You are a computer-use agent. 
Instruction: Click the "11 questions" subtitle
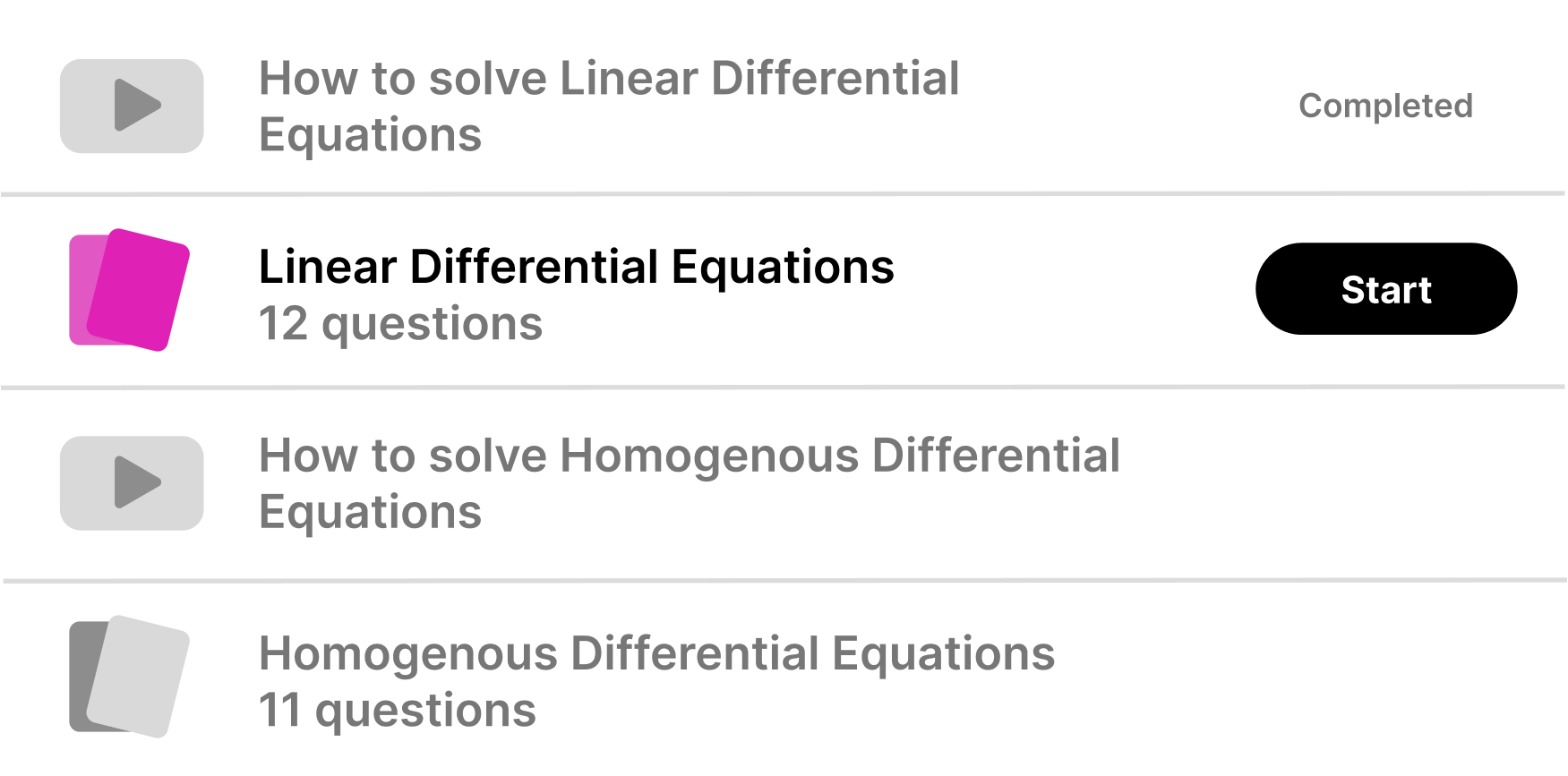click(397, 710)
